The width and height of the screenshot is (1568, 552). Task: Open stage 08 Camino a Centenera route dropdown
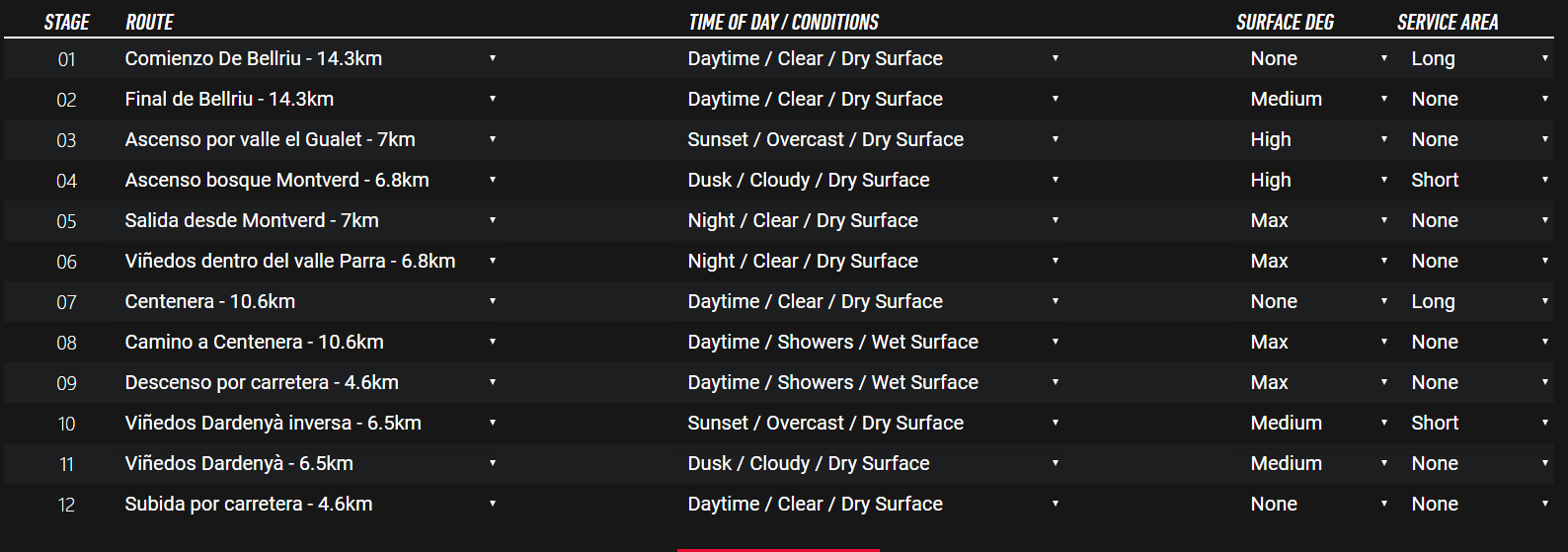point(311,342)
